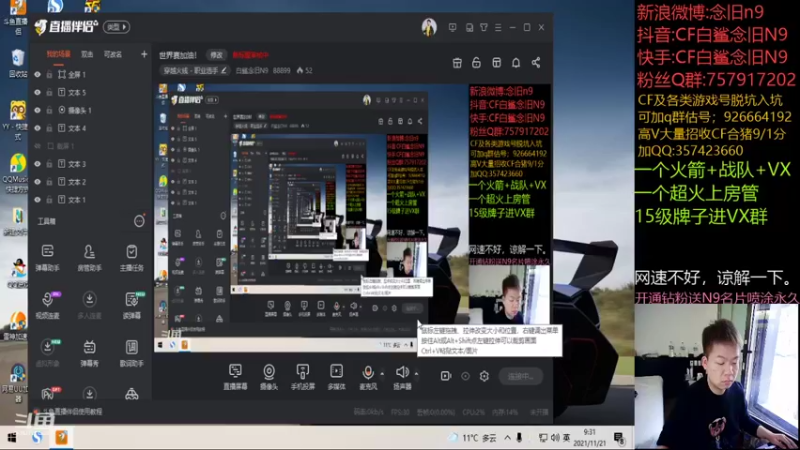The width and height of the screenshot is (800, 450).
Task: Open the user avatar in title bar
Action: coord(429,27)
